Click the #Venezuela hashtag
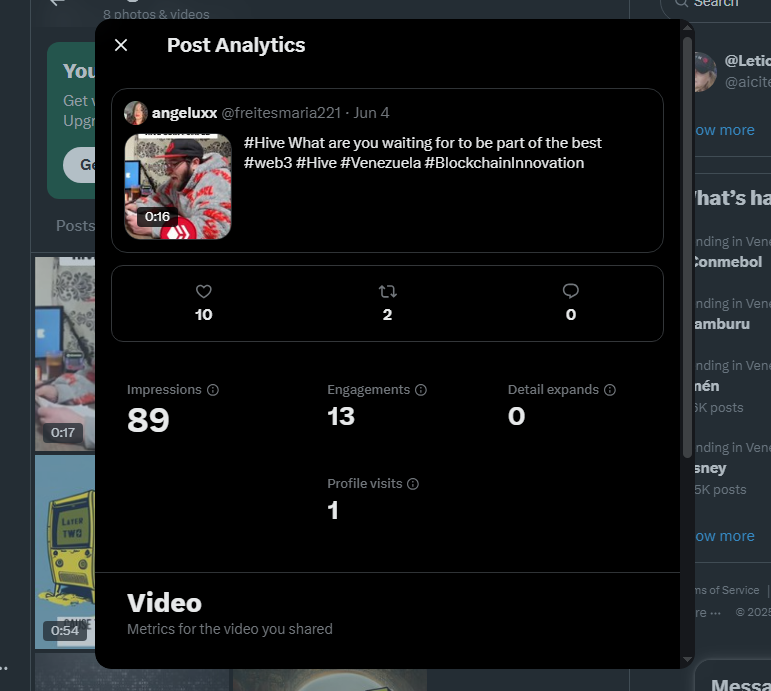The image size is (771, 691). [381, 163]
